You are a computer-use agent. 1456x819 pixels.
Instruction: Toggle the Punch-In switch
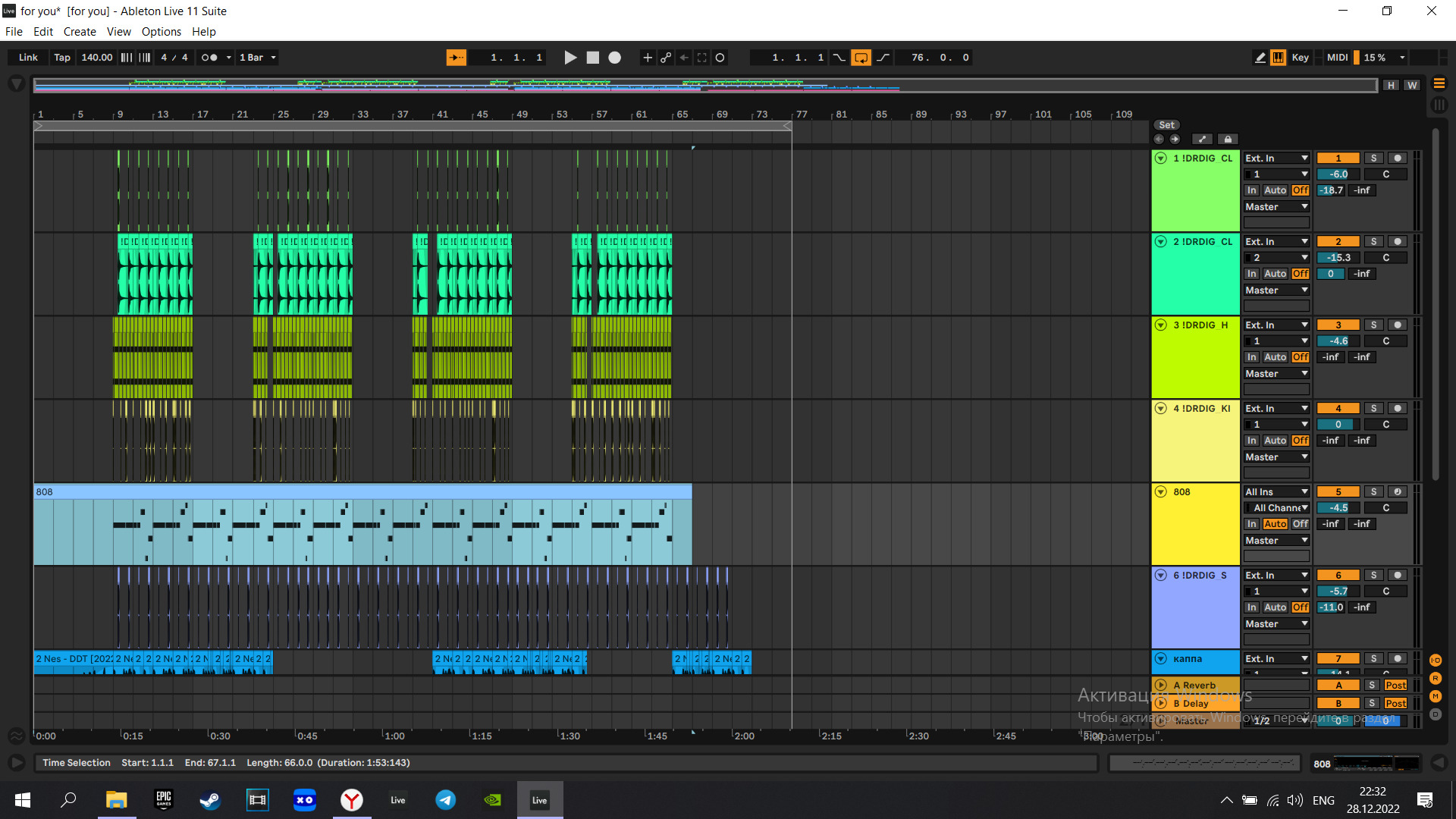(x=839, y=58)
